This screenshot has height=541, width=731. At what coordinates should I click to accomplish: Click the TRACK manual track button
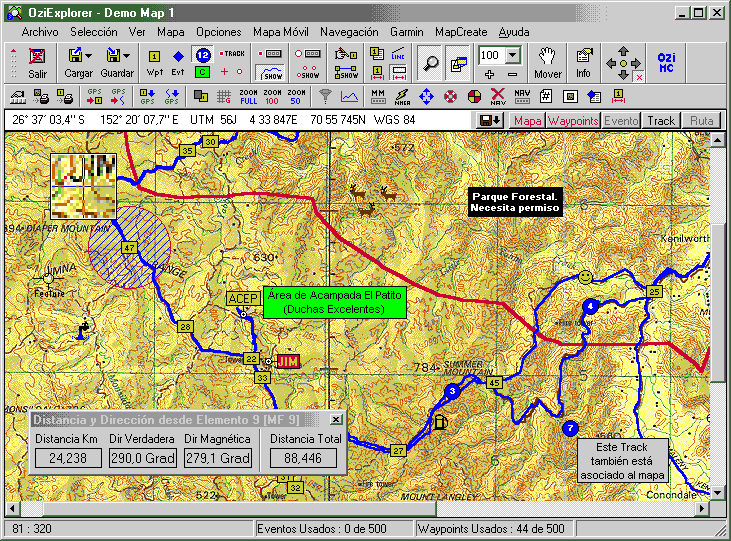232,54
